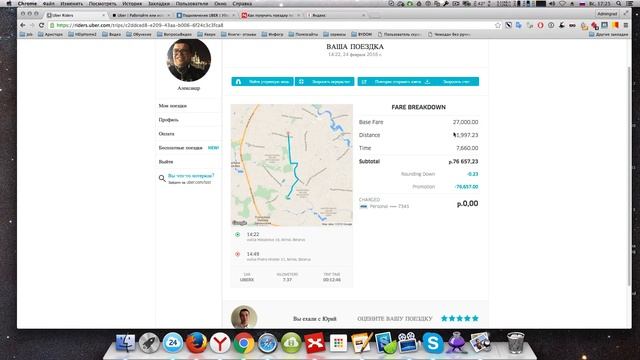640x360 pixels.
Task: Open the film camera app in Dock
Action: point(408,342)
